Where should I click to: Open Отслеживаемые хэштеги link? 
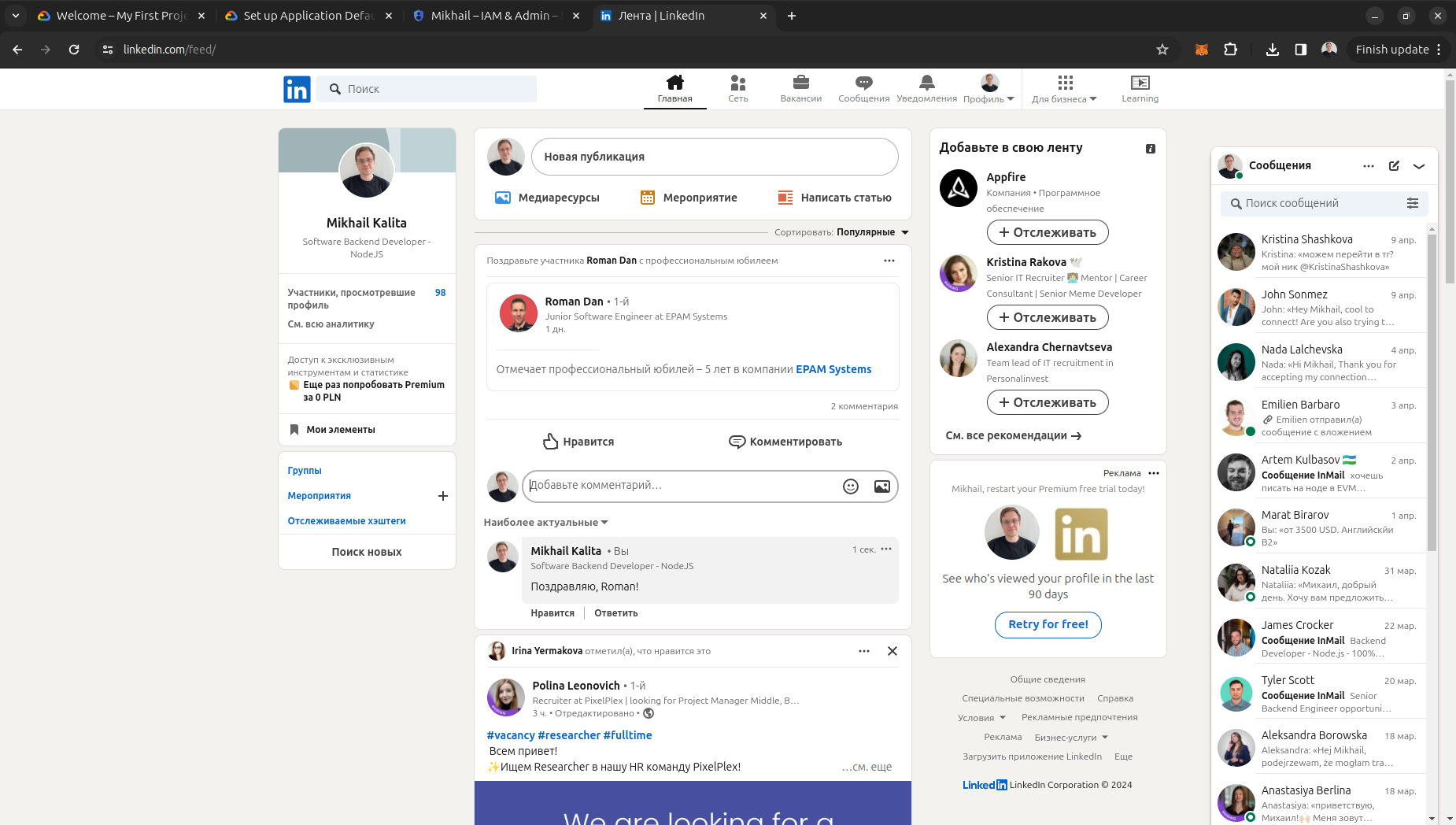(346, 521)
